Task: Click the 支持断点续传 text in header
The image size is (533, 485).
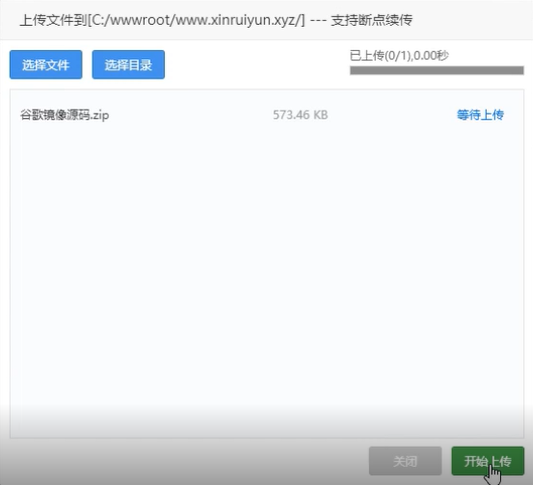Action: pos(372,20)
